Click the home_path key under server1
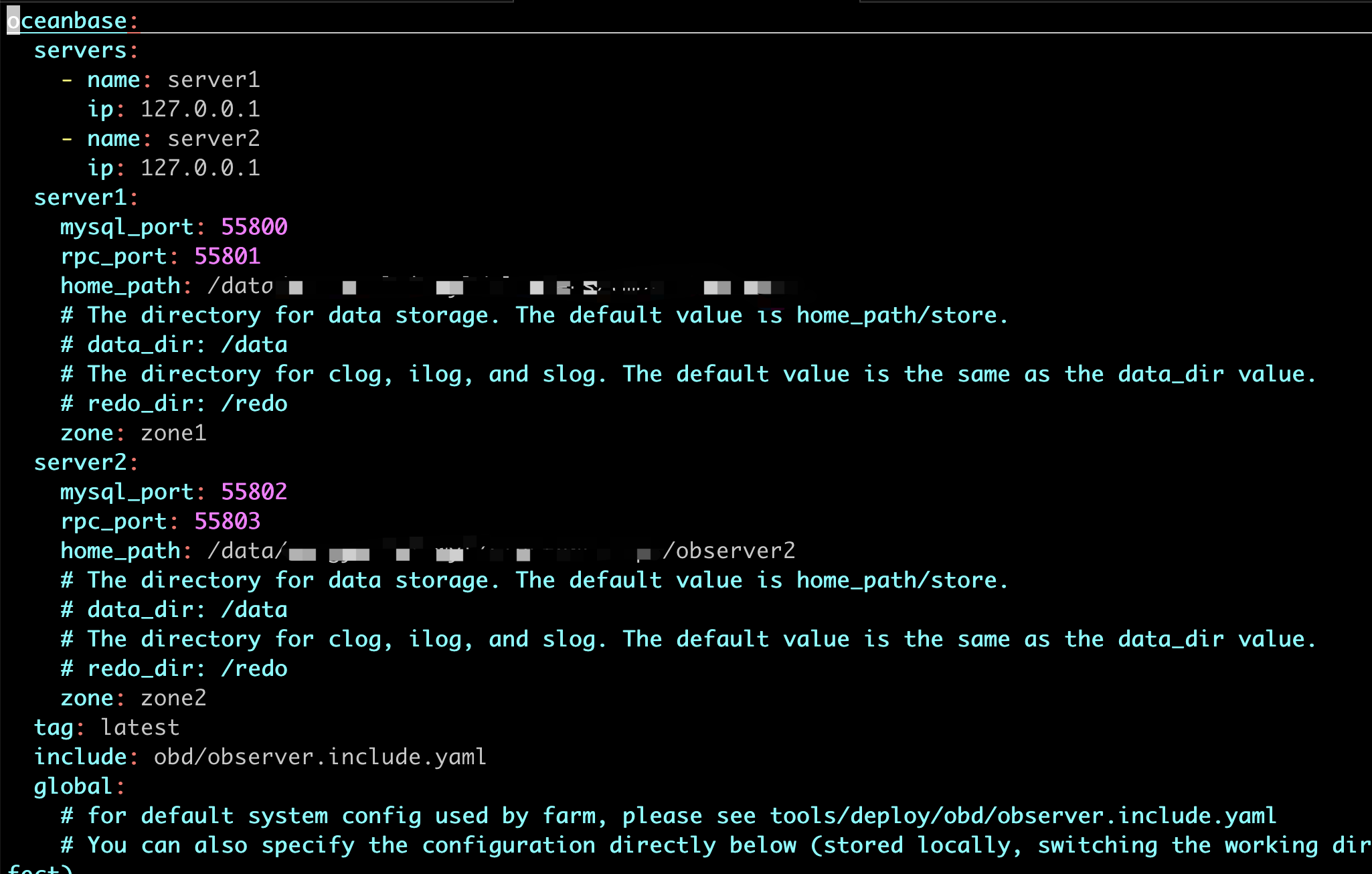This screenshot has width=1372, height=874. click(x=120, y=286)
